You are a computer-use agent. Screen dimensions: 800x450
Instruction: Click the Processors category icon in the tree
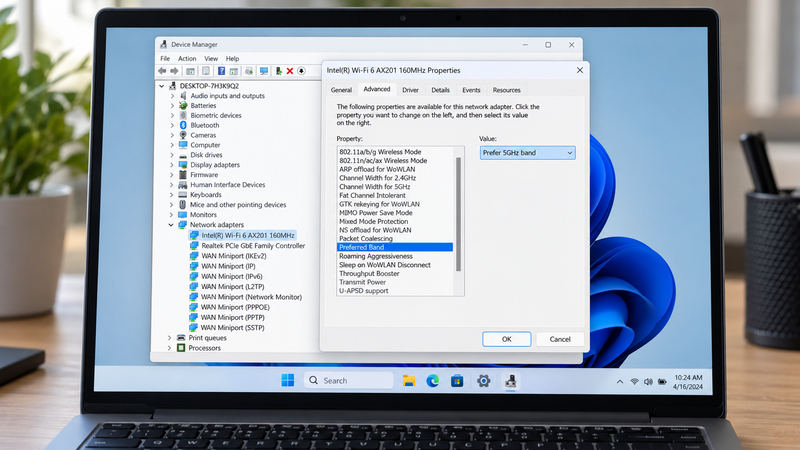point(181,348)
